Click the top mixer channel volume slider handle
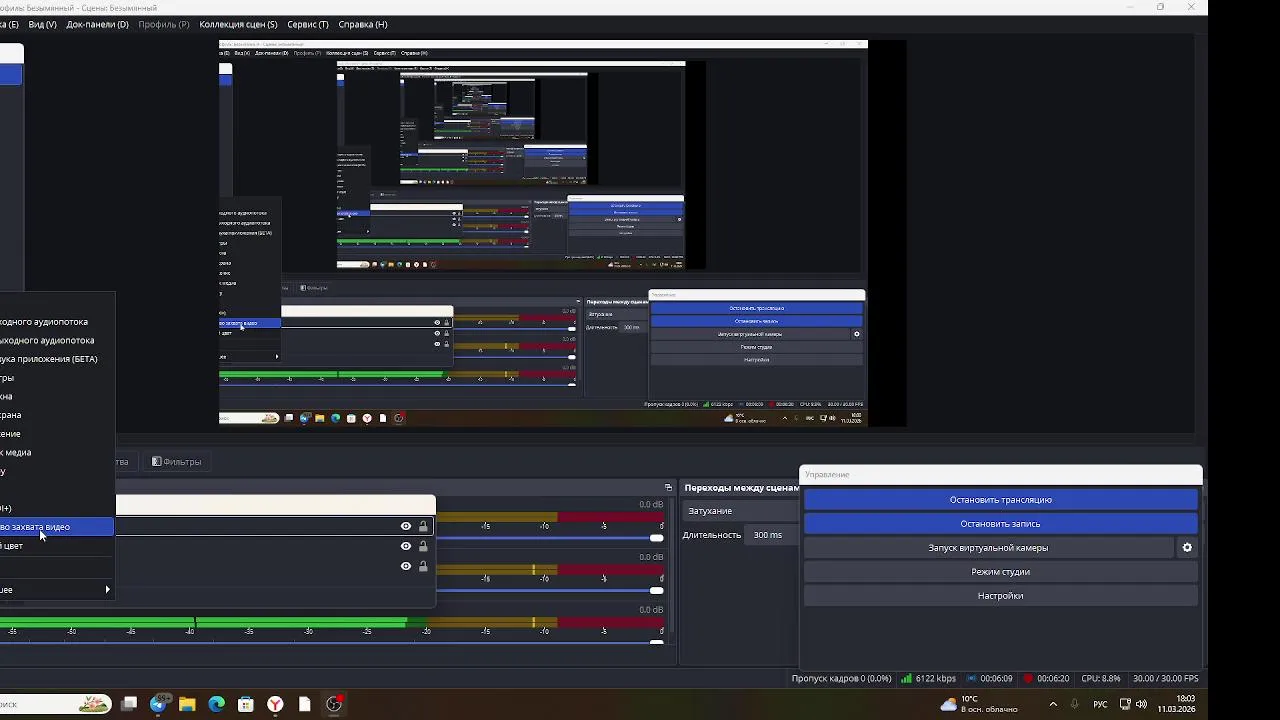Image resolution: width=1280 pixels, height=720 pixels. 656,538
